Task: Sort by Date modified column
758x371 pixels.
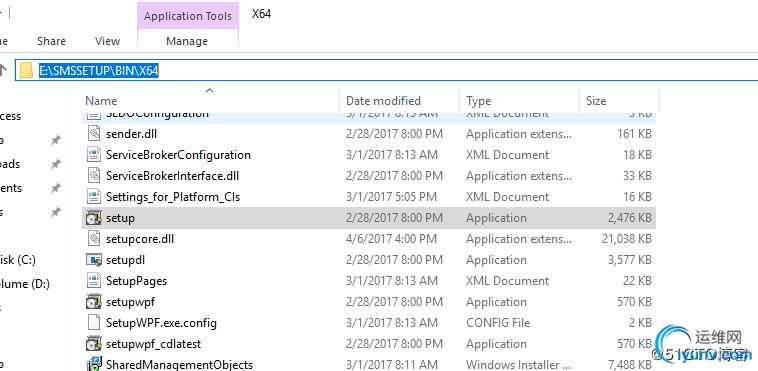Action: [383, 101]
